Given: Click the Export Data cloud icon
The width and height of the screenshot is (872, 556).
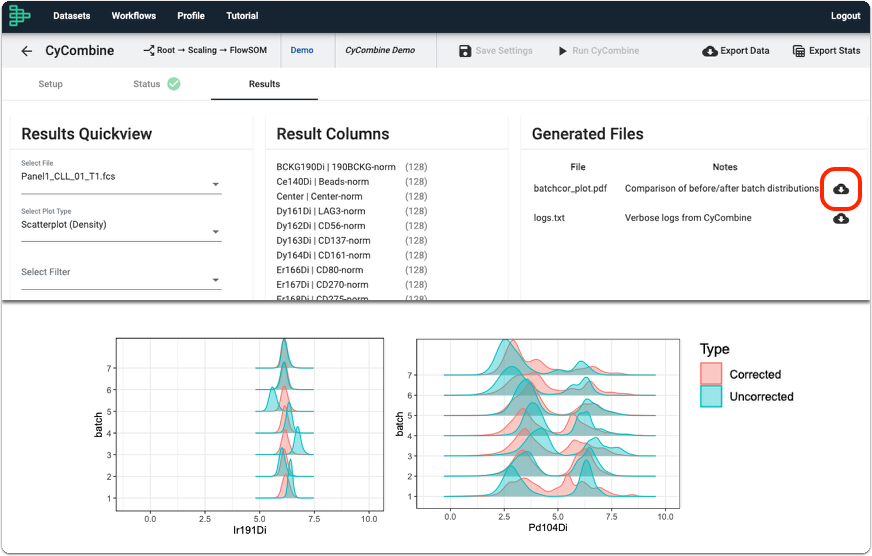Looking at the screenshot, I should 710,51.
